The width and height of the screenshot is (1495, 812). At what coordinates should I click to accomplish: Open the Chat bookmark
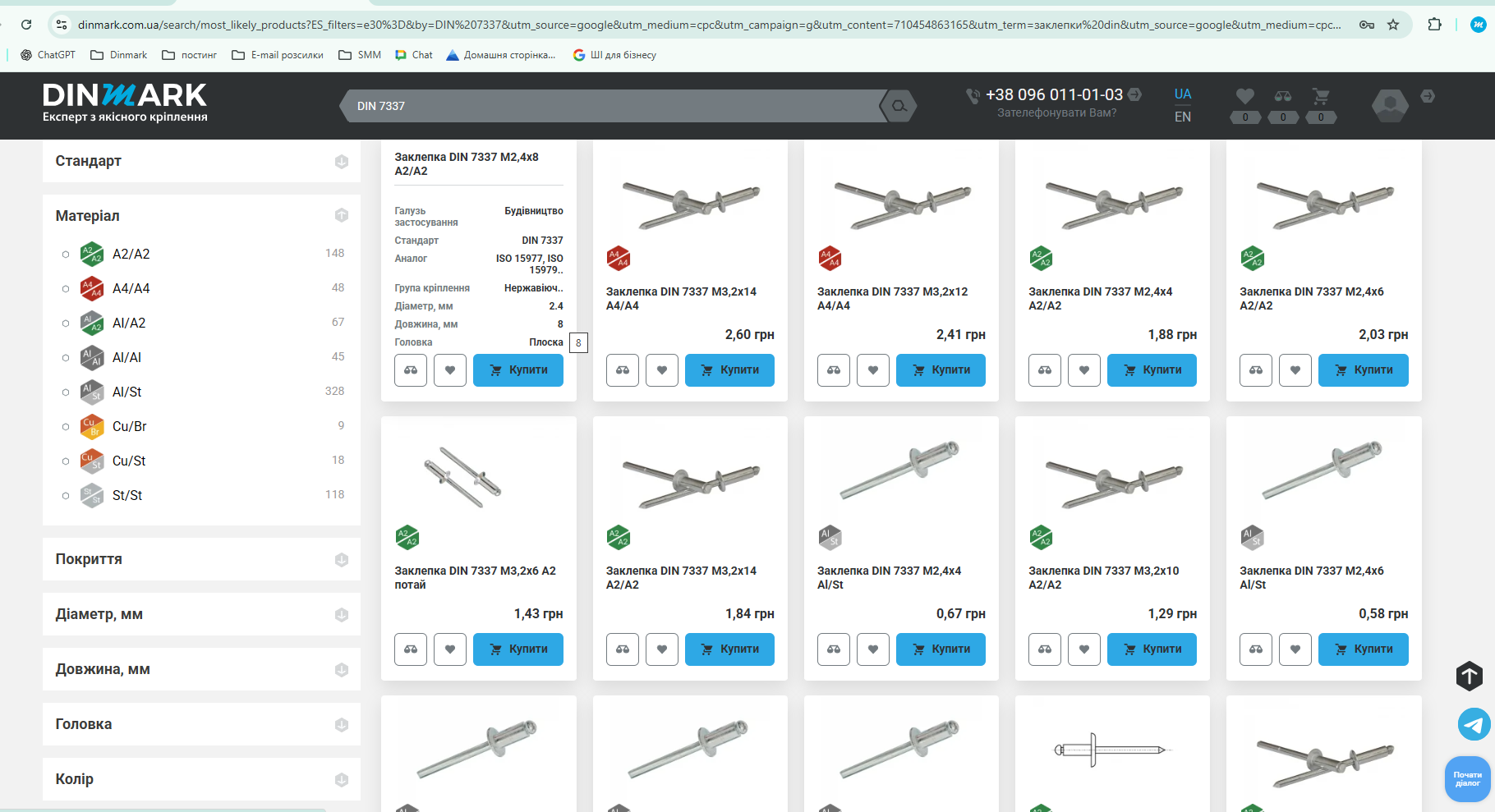(414, 55)
